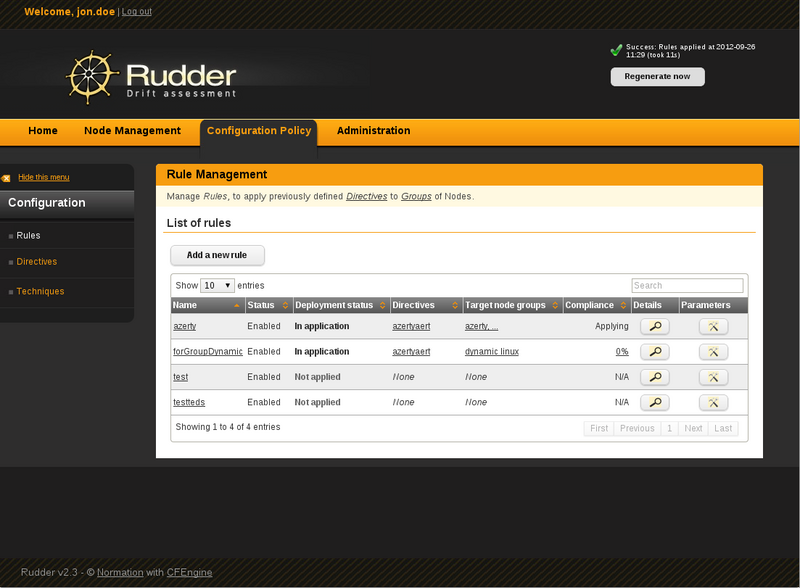
Task: Open azertyaert directive in azerty row
Action: coord(411,326)
